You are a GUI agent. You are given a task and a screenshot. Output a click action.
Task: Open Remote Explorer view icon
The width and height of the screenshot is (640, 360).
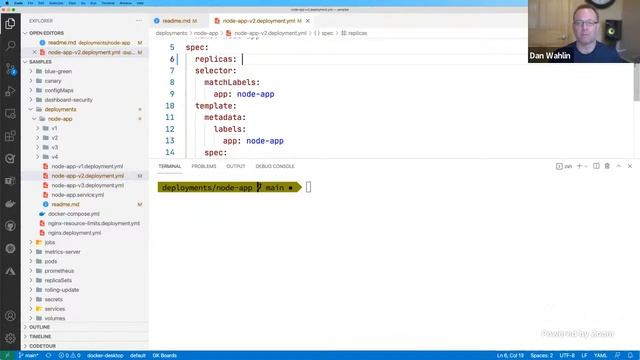(x=10, y=113)
